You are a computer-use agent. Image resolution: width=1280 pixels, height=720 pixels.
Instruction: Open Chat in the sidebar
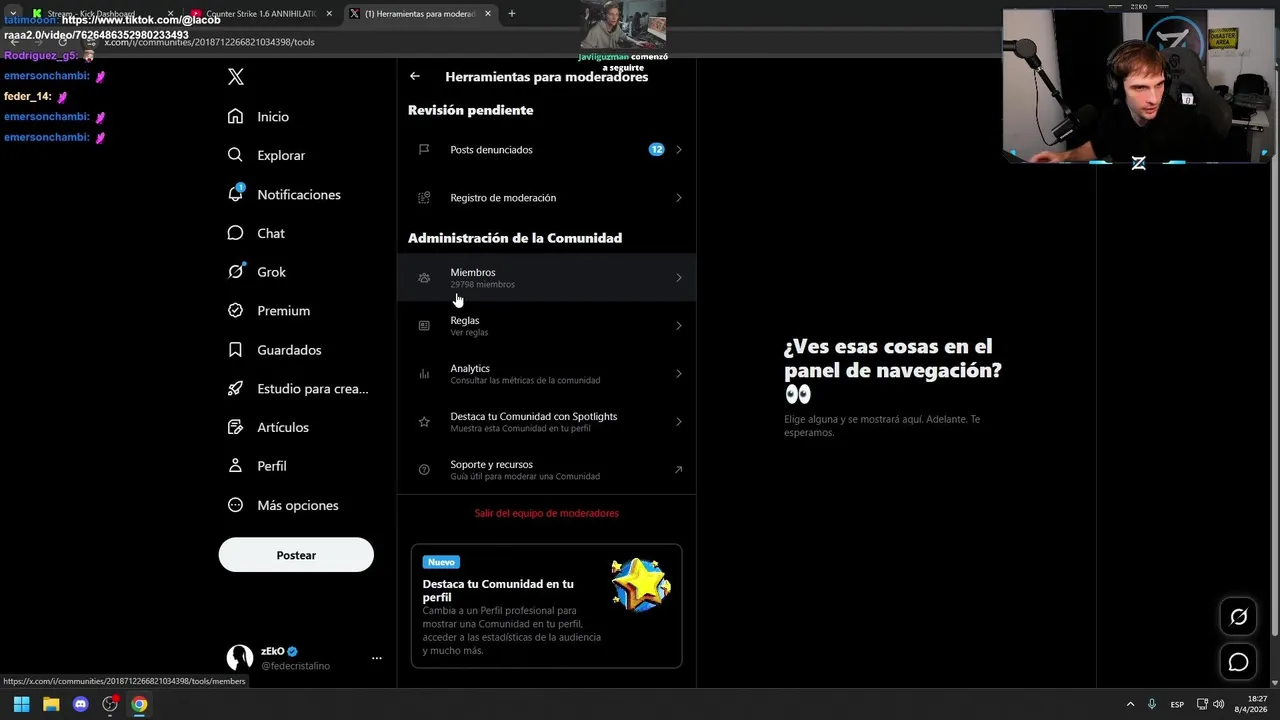(x=256, y=233)
